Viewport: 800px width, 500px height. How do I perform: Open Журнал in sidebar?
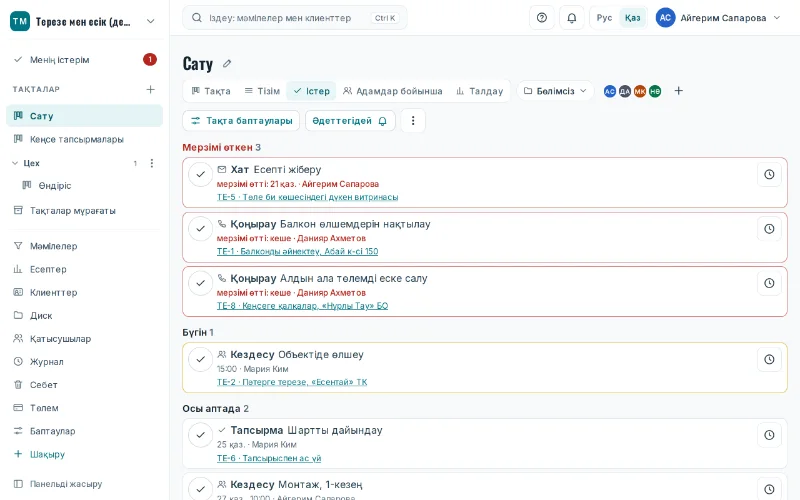(x=84, y=362)
